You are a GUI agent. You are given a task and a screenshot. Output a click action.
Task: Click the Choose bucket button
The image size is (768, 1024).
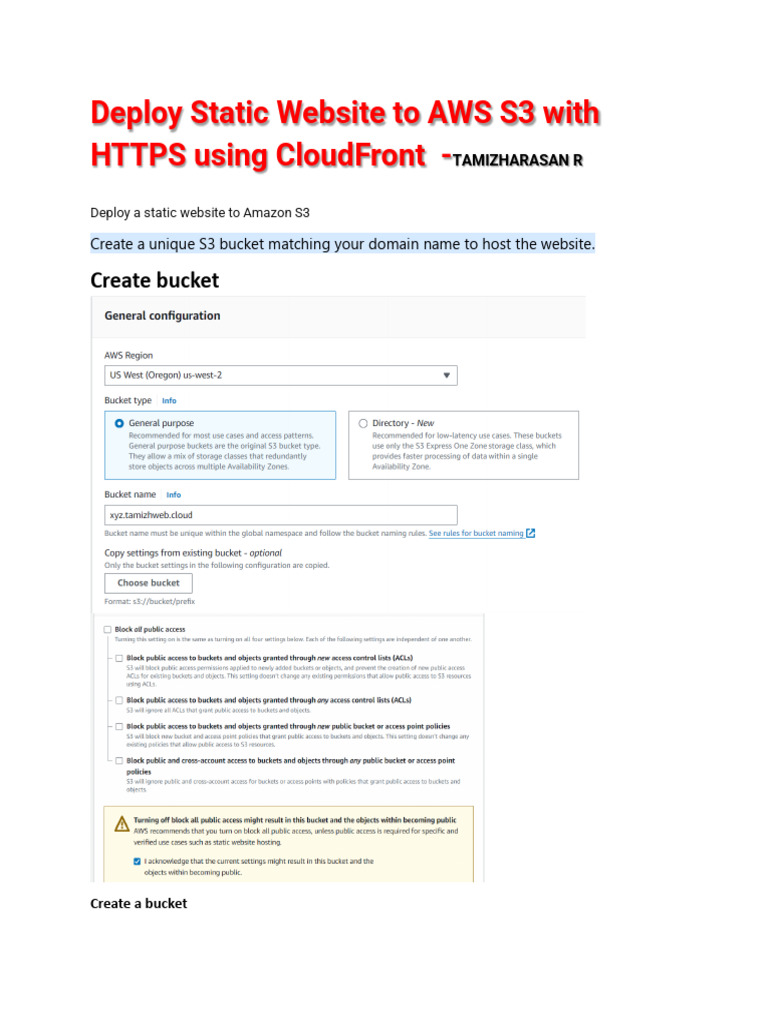pyautogui.click(x=148, y=583)
